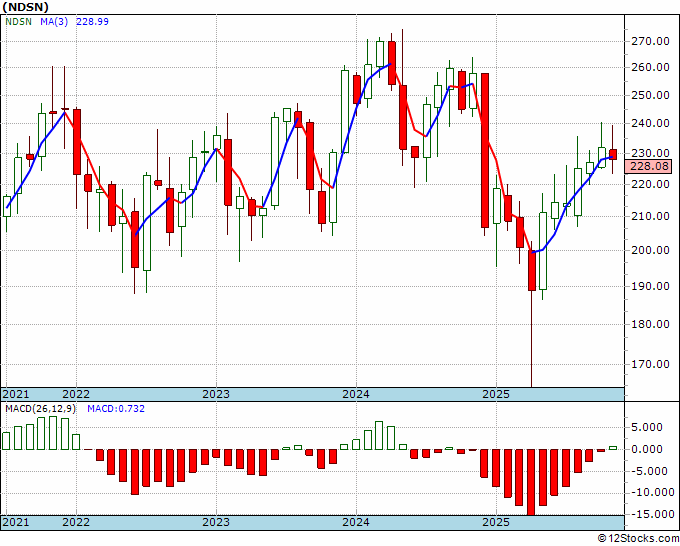Click the current price tag 228.08
The height and width of the screenshot is (546, 680).
coord(649,166)
